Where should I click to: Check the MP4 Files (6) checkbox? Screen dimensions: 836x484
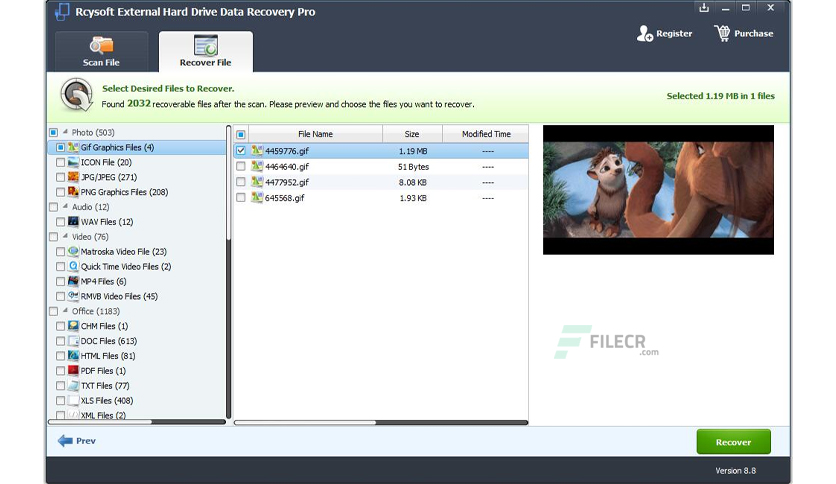click(60, 281)
